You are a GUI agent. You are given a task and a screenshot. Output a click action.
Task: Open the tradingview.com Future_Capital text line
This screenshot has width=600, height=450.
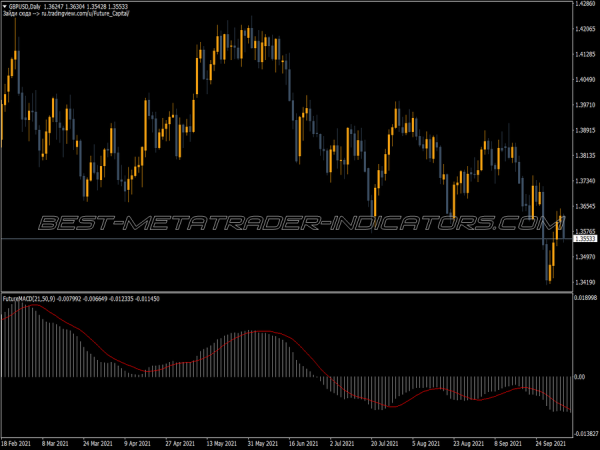click(x=66, y=13)
